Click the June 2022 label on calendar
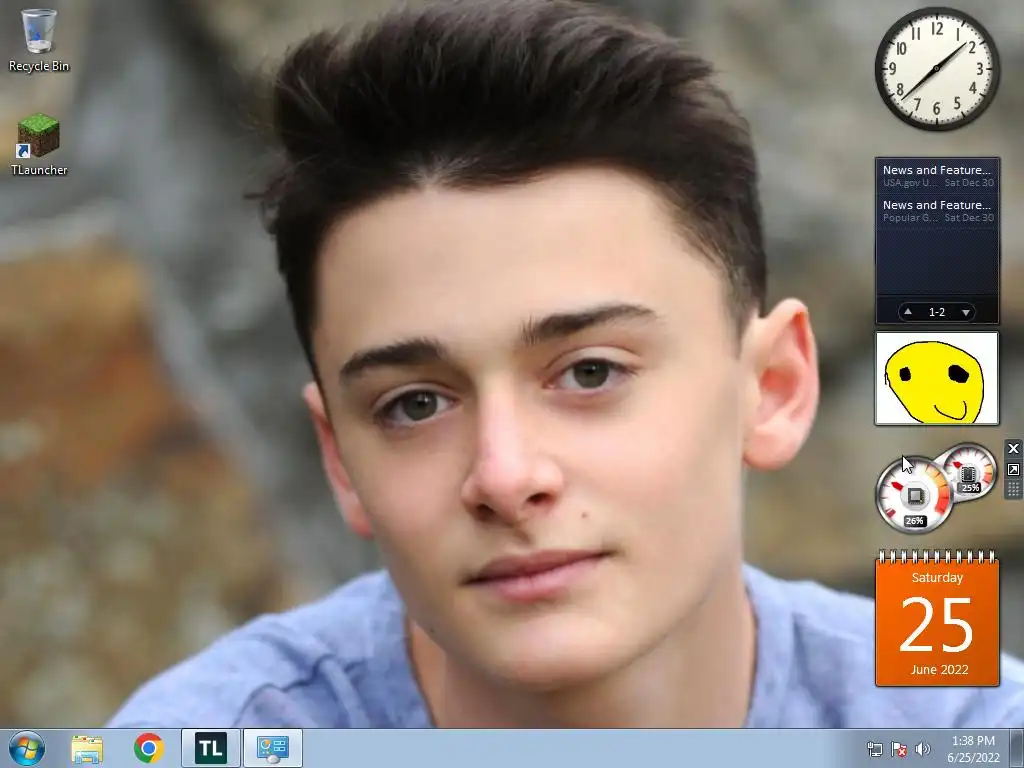Viewport: 1024px width, 768px height. [x=939, y=669]
